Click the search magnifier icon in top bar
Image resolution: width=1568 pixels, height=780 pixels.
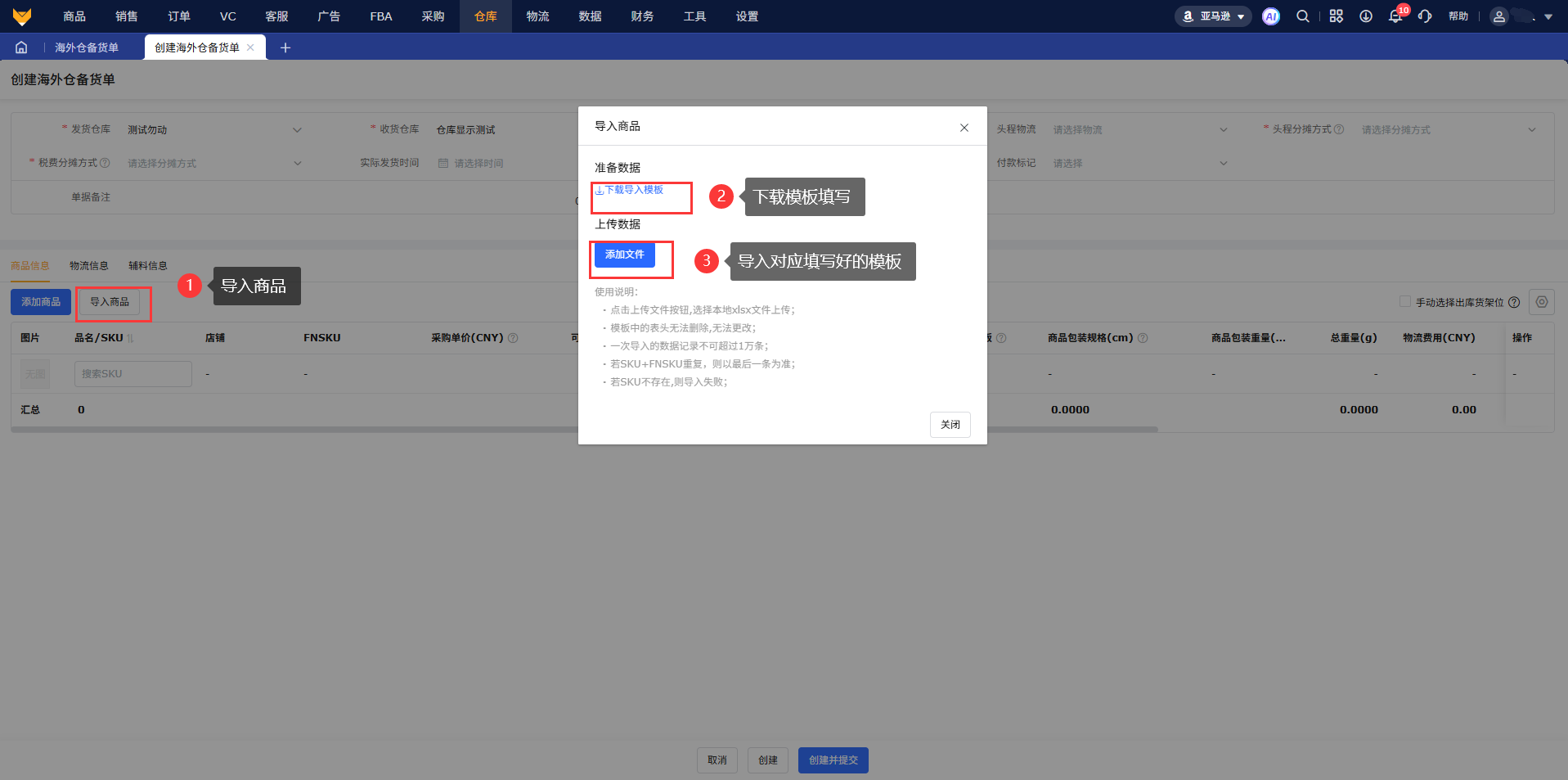tap(1303, 16)
